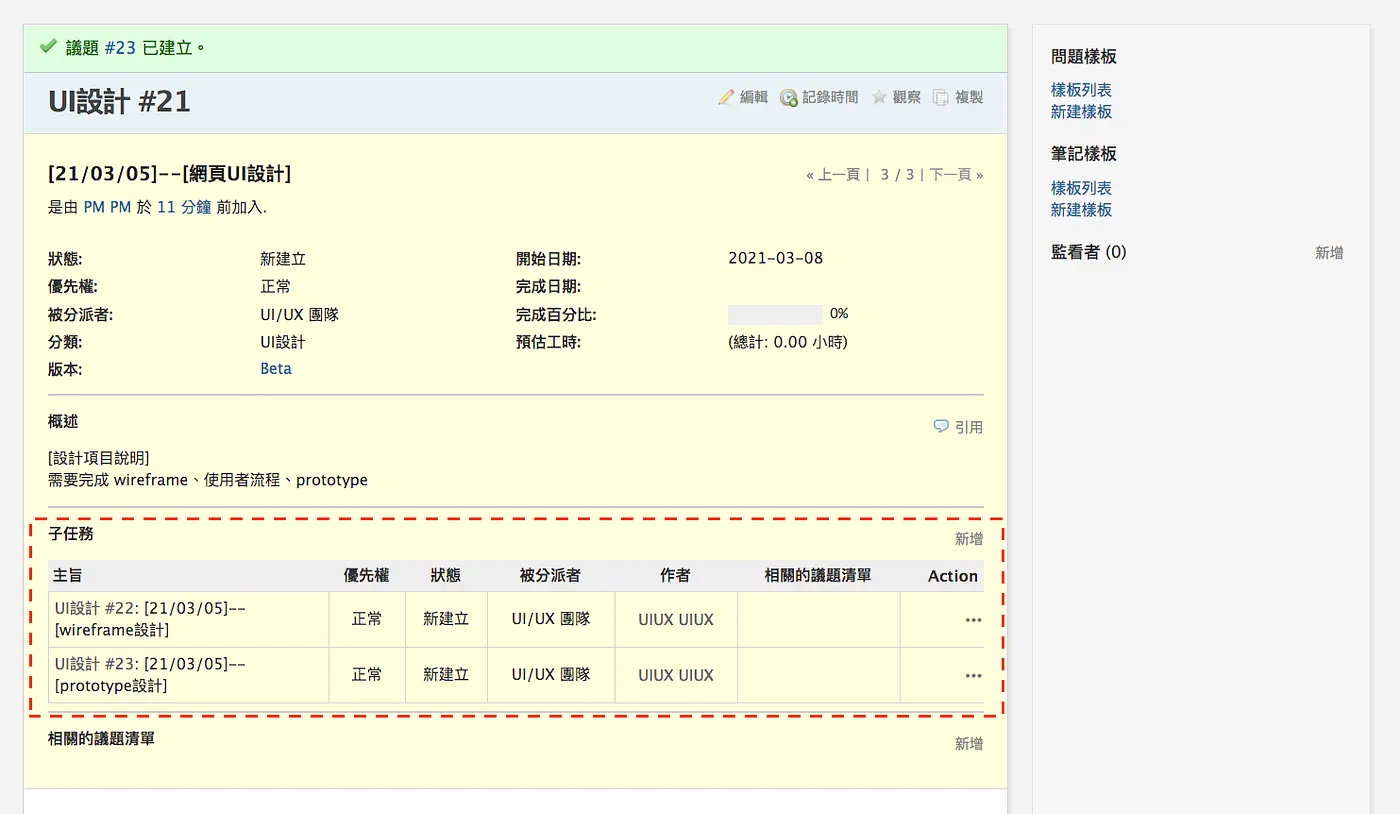Image resolution: width=1400 pixels, height=814 pixels.
Task: Click the 記錄時間 log time label
Action: click(830, 97)
